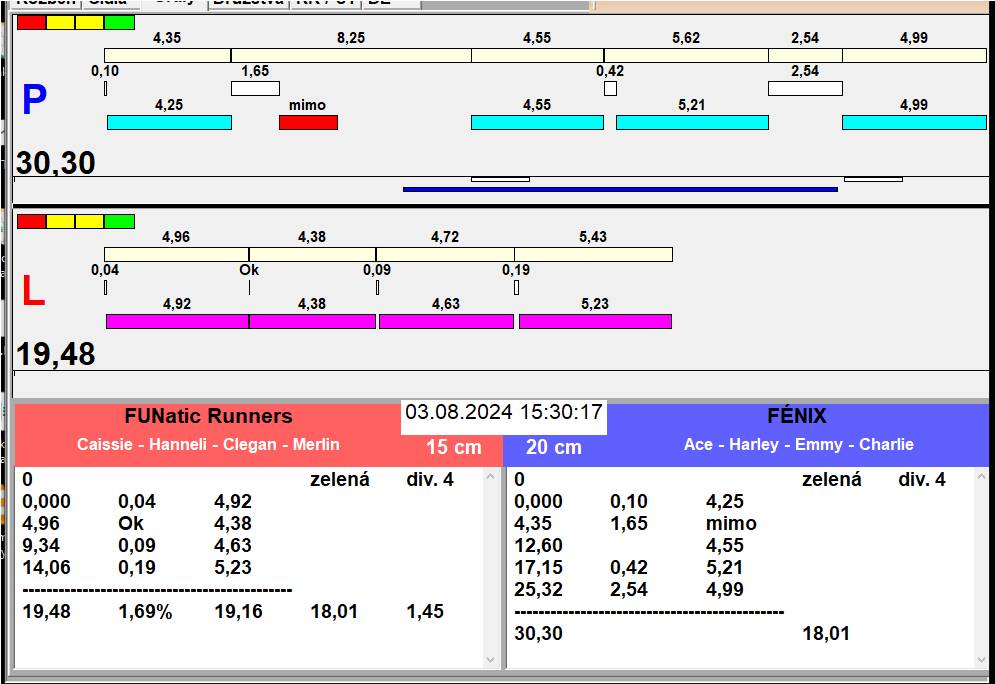Click the 15 cm jump height label

[x=454, y=447]
